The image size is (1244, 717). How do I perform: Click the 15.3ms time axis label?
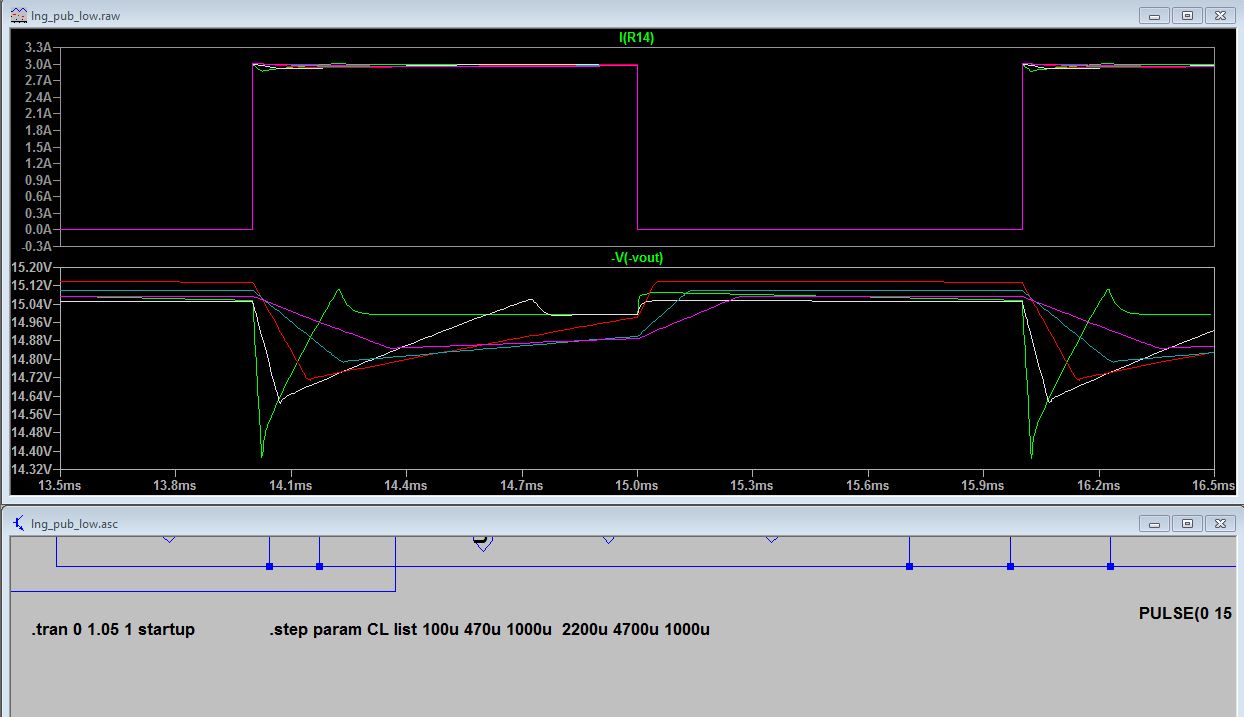[752, 486]
